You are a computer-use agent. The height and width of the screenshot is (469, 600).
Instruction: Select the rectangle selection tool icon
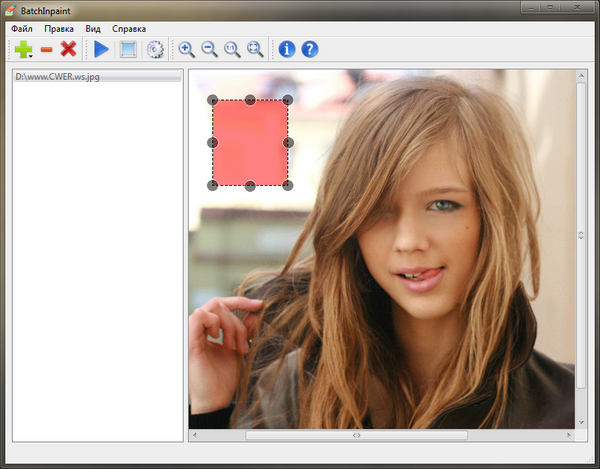point(128,49)
